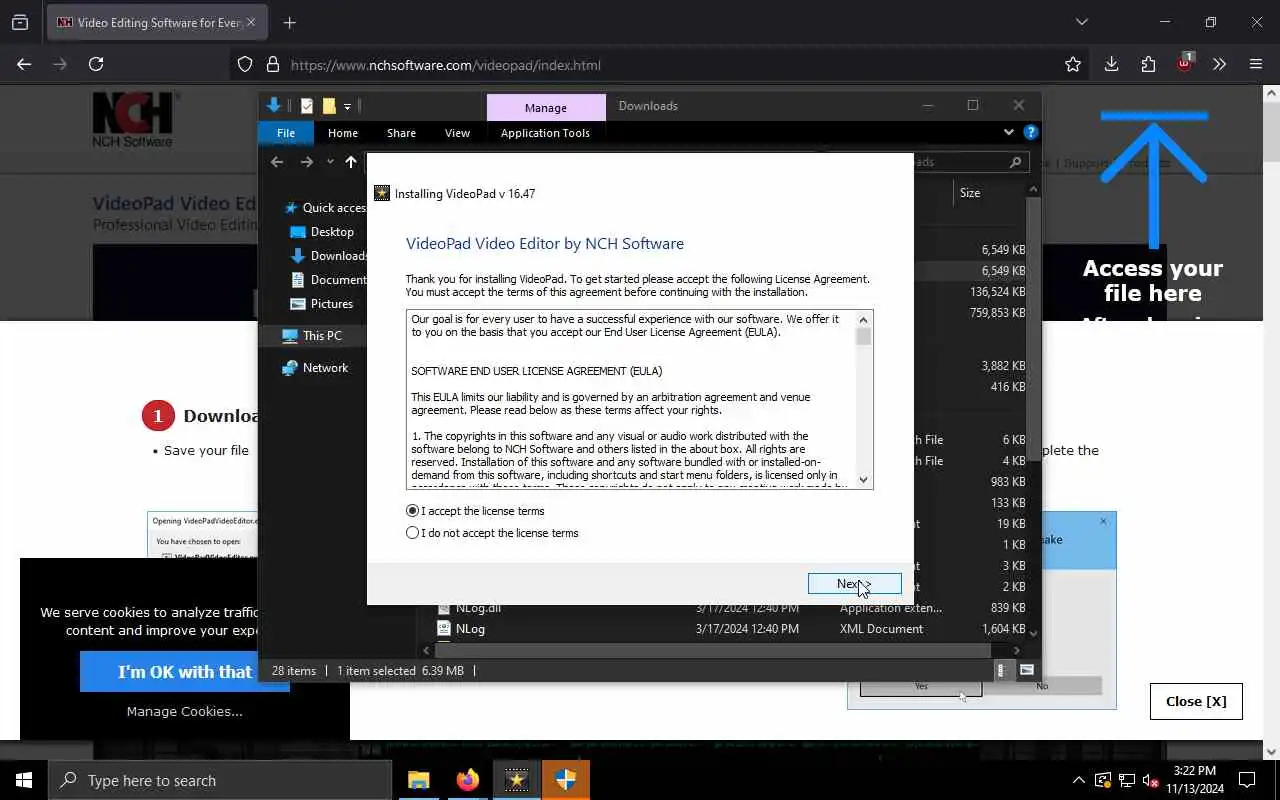1280x800 pixels.
Task: Go forward in File Explorer
Action: click(307, 162)
